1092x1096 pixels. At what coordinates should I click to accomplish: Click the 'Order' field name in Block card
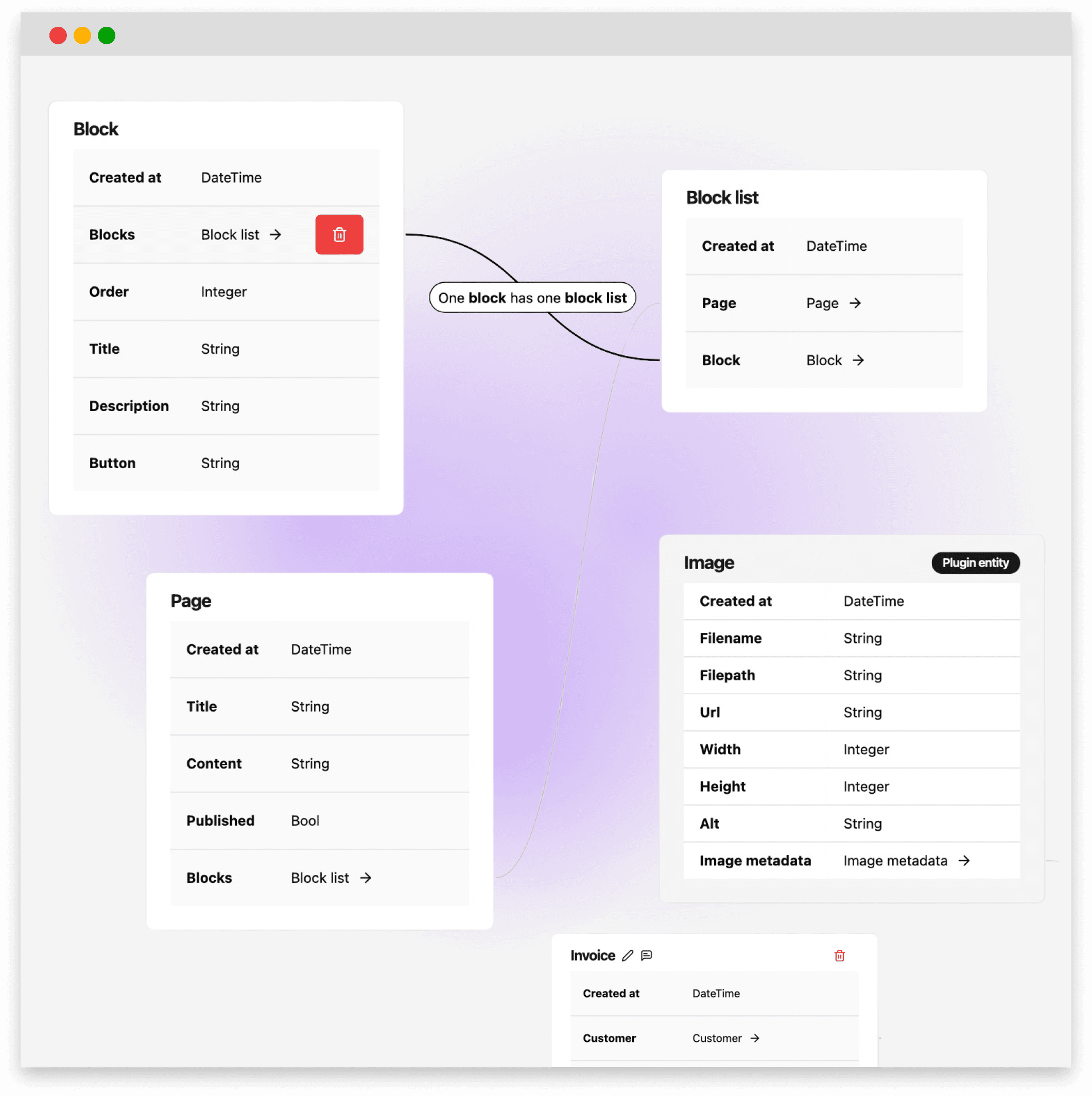coord(109,292)
